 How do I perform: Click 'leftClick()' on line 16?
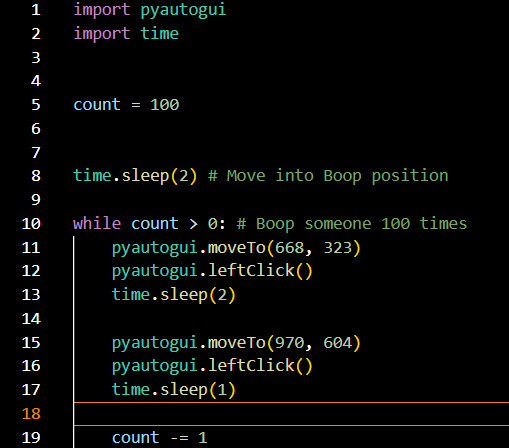(260, 366)
